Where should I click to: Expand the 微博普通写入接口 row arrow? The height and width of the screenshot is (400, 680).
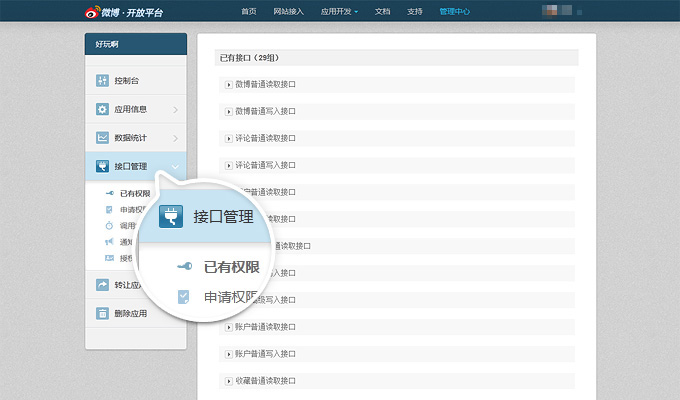coord(229,111)
